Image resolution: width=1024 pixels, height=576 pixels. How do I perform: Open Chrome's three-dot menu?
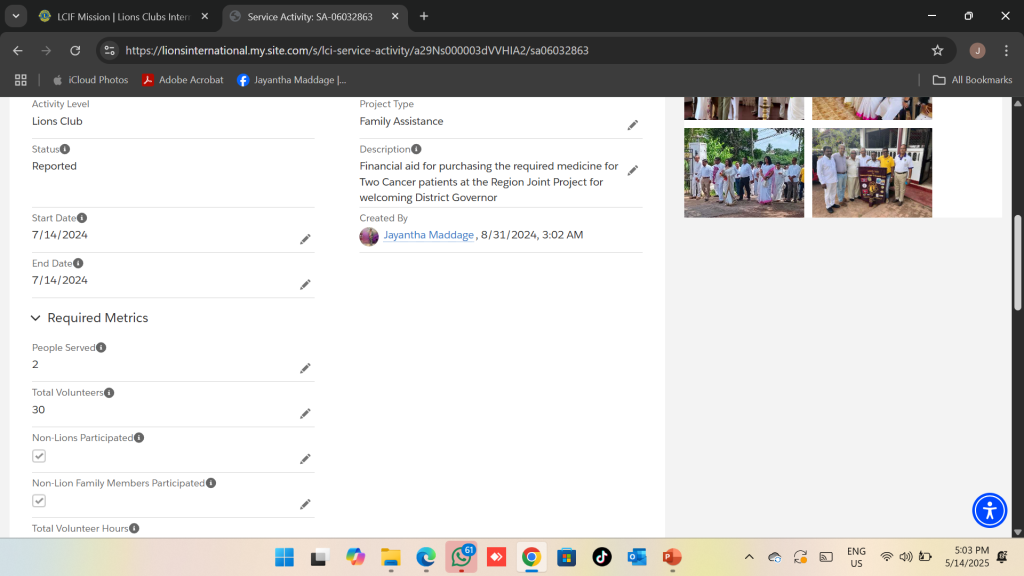(1006, 50)
